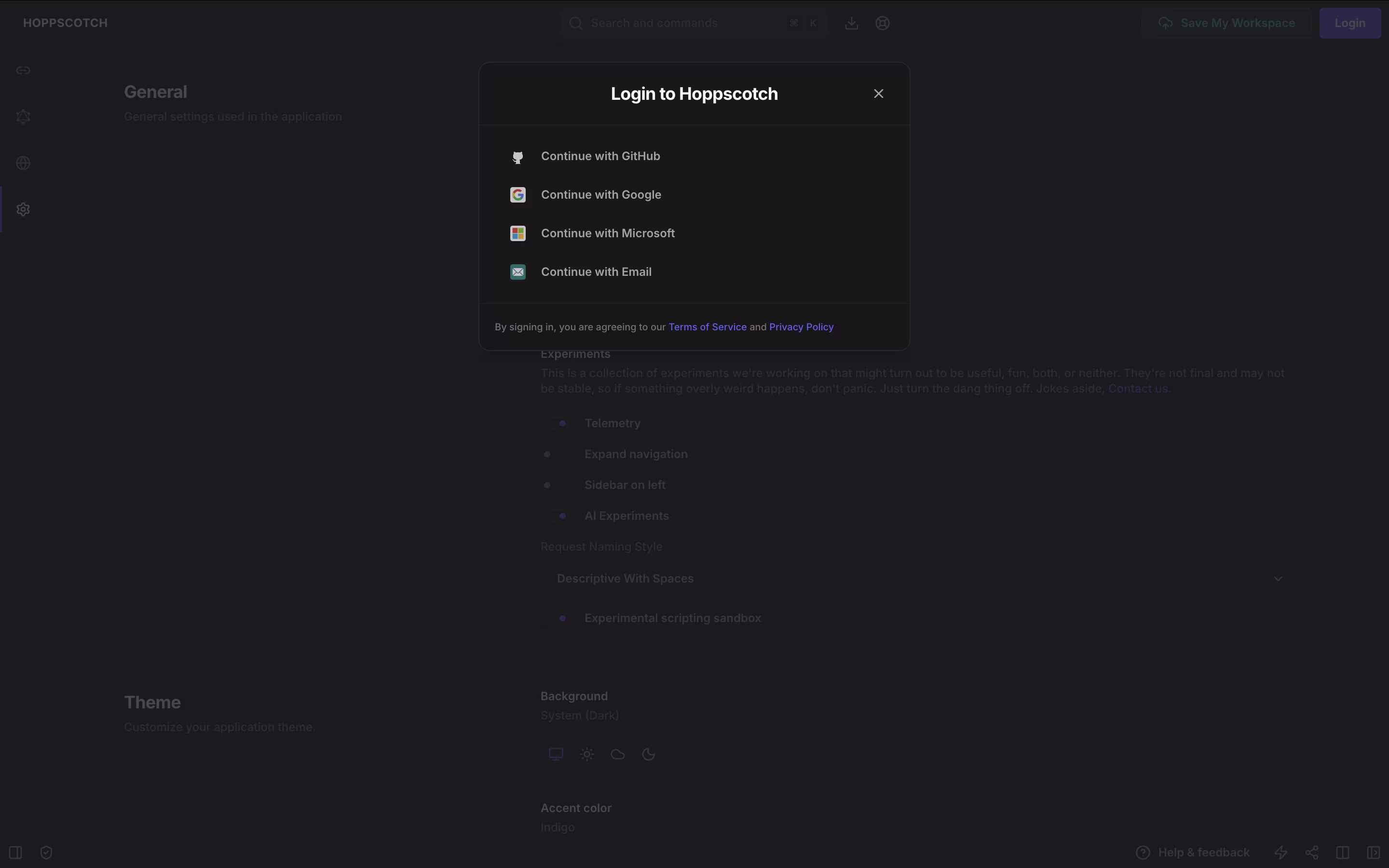
Task: Click the install app download icon
Action: tap(852, 23)
